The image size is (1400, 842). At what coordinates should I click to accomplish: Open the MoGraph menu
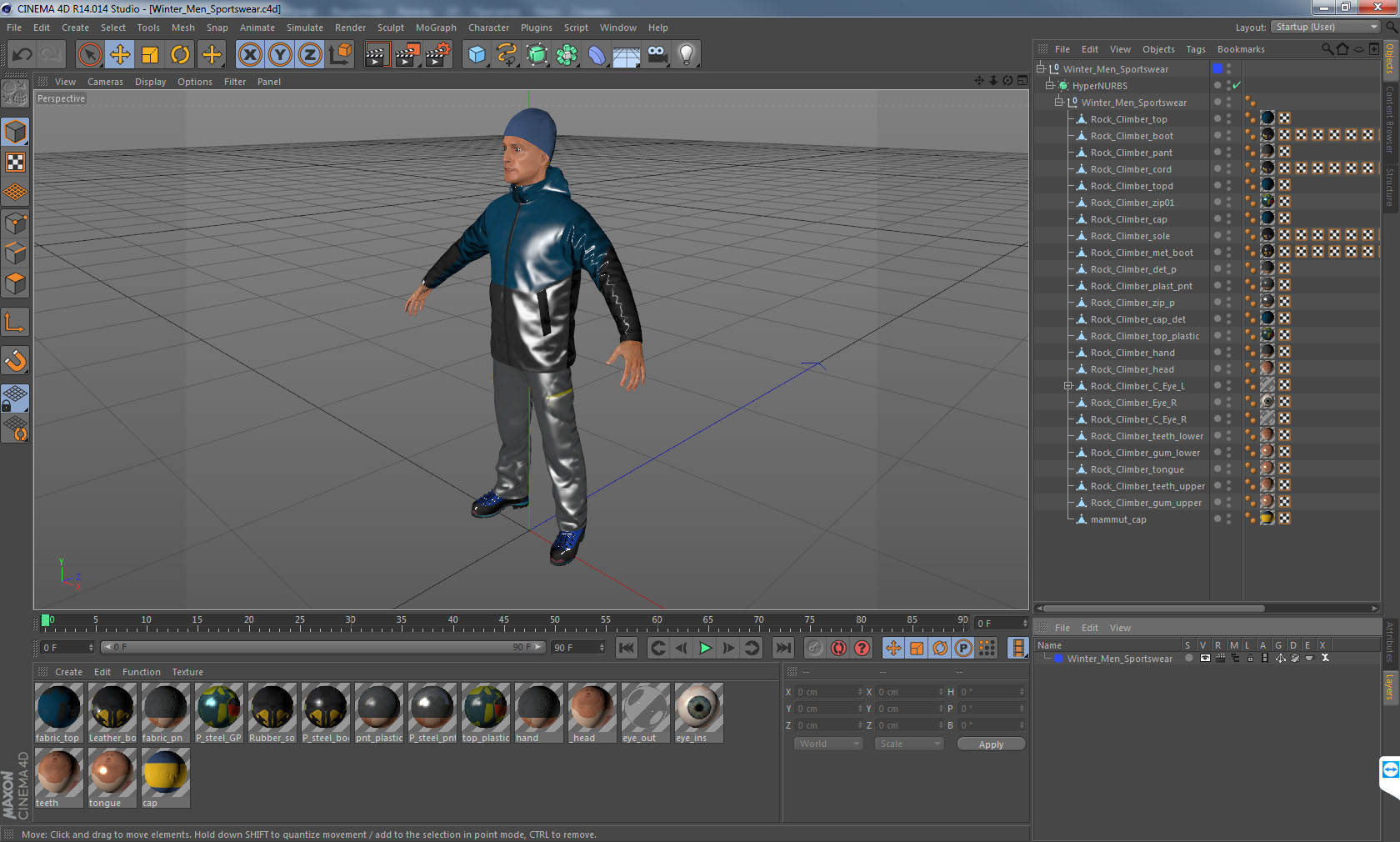pyautogui.click(x=436, y=28)
